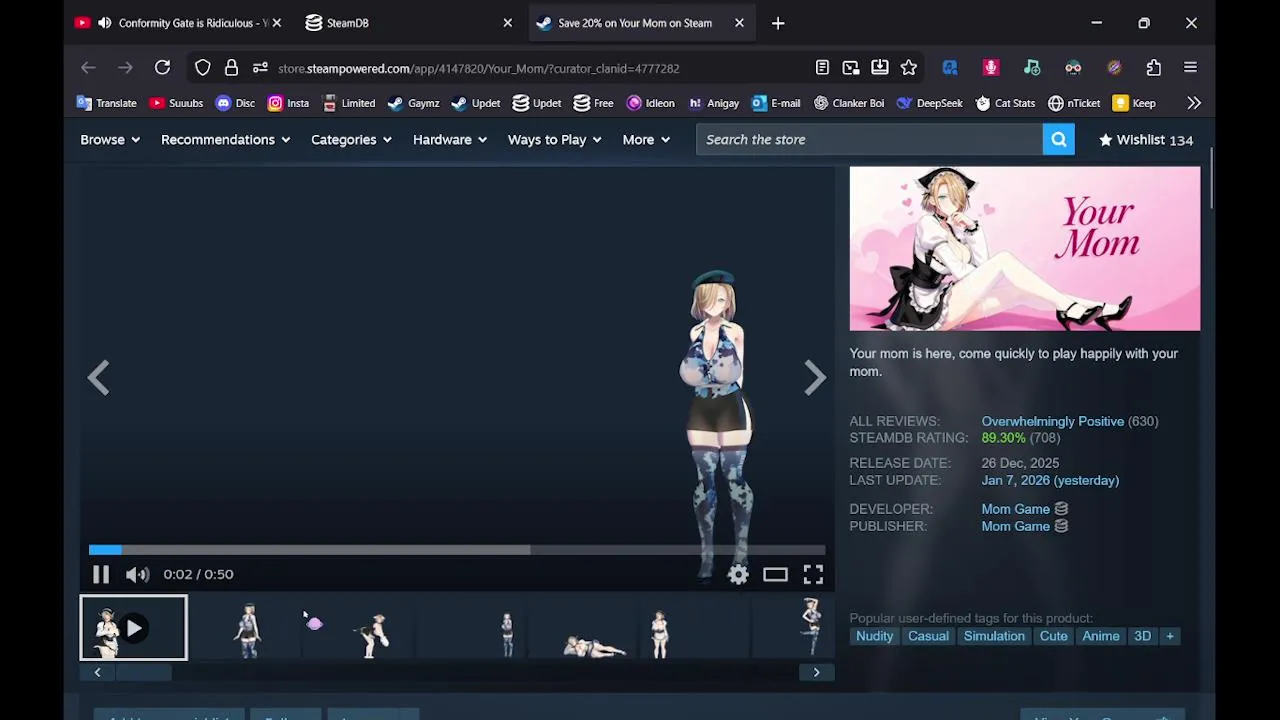
Task: Open the Insta bookmark
Action: point(288,103)
